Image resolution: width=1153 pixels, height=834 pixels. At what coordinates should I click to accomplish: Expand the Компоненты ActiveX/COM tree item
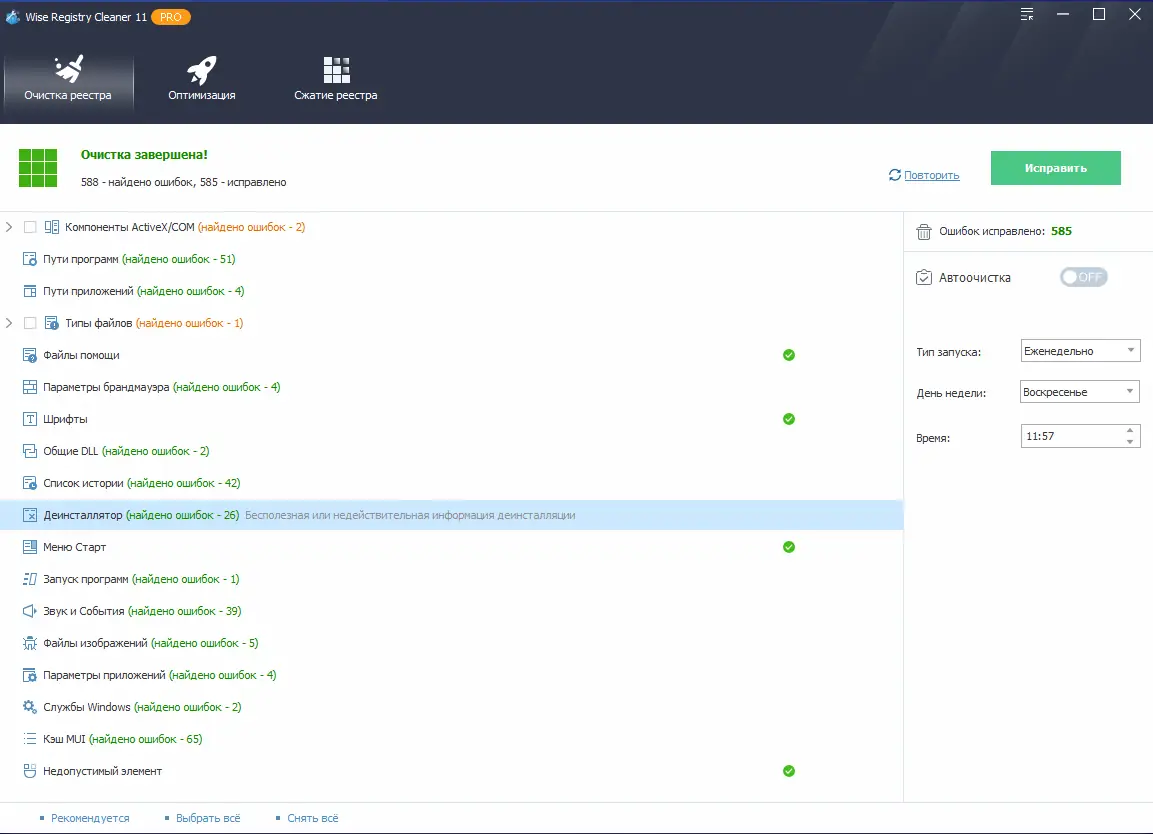10,227
